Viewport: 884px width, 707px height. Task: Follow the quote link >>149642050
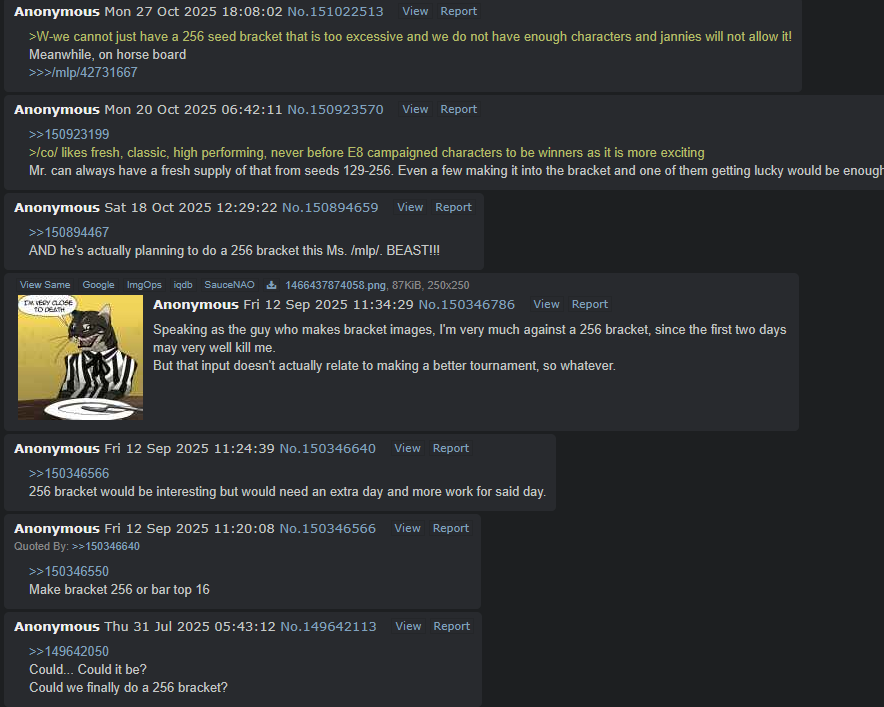pyautogui.click(x=69, y=652)
